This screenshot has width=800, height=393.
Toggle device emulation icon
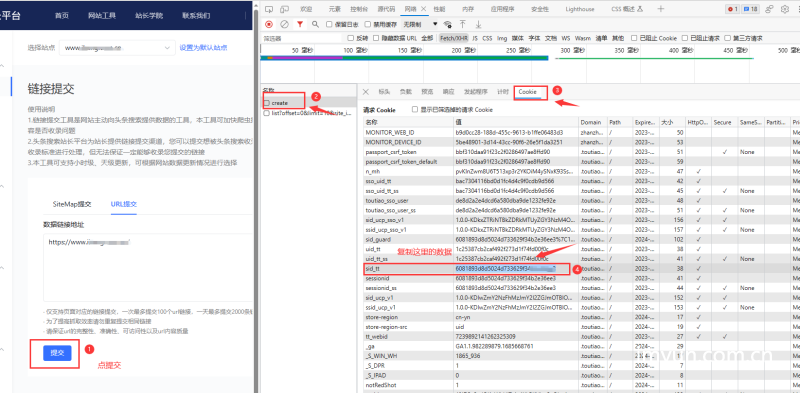tap(285, 9)
